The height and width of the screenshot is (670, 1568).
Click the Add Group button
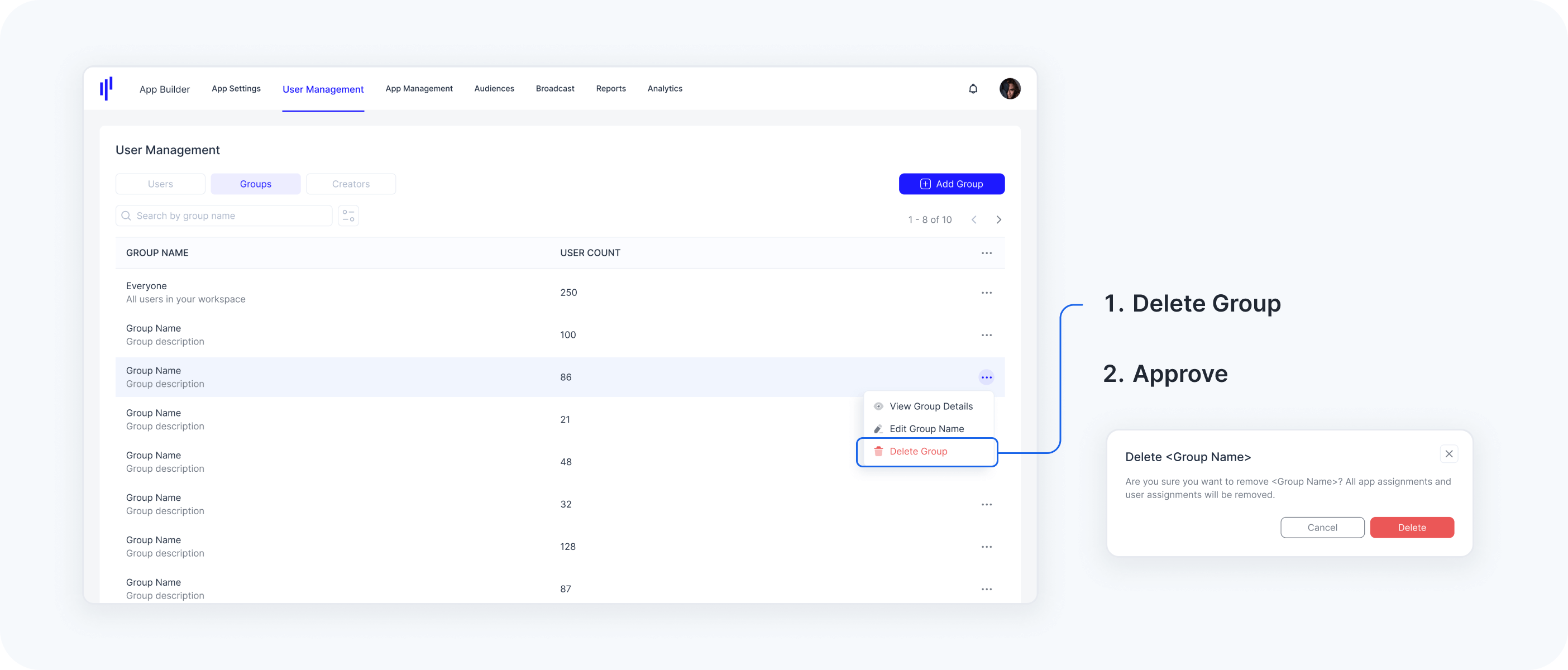click(951, 184)
